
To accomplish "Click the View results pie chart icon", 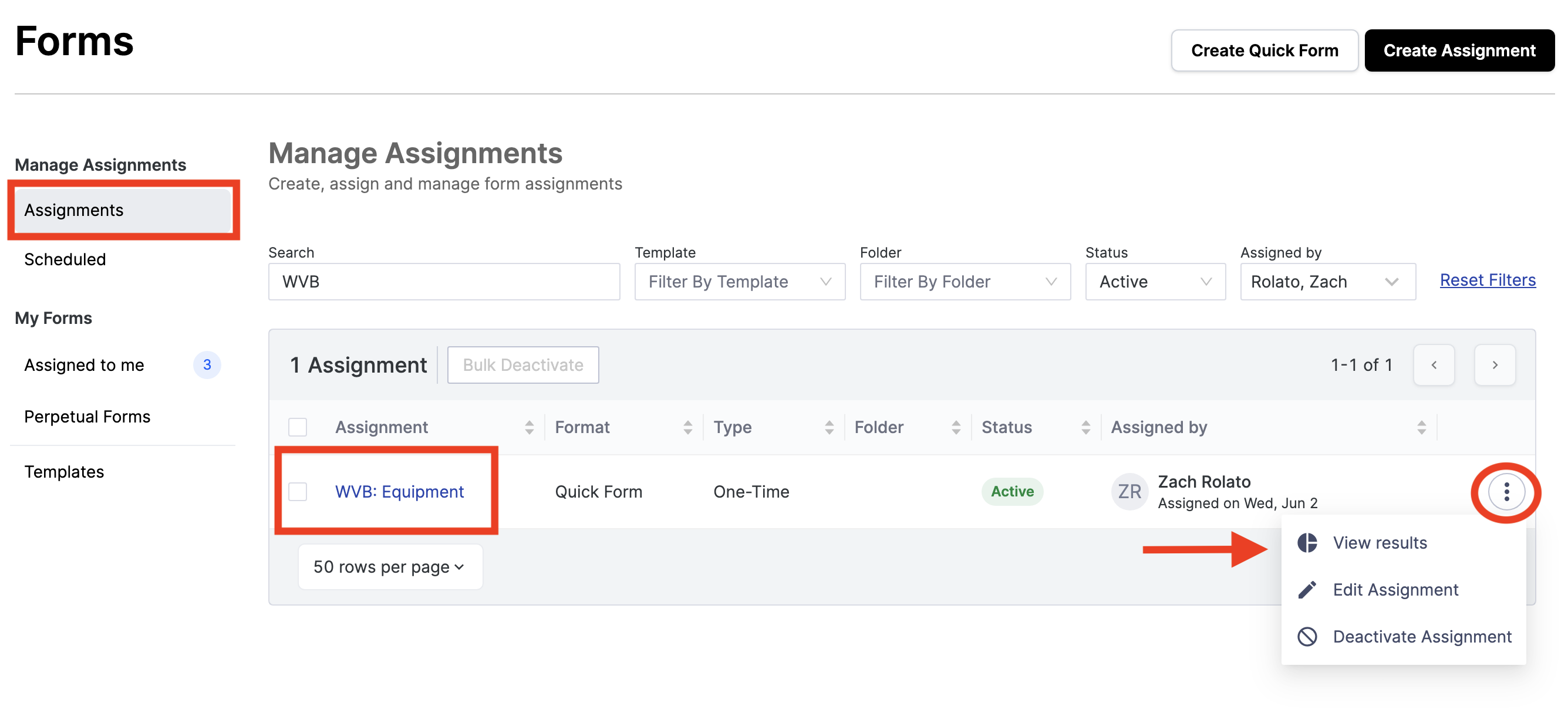I will click(x=1307, y=542).
